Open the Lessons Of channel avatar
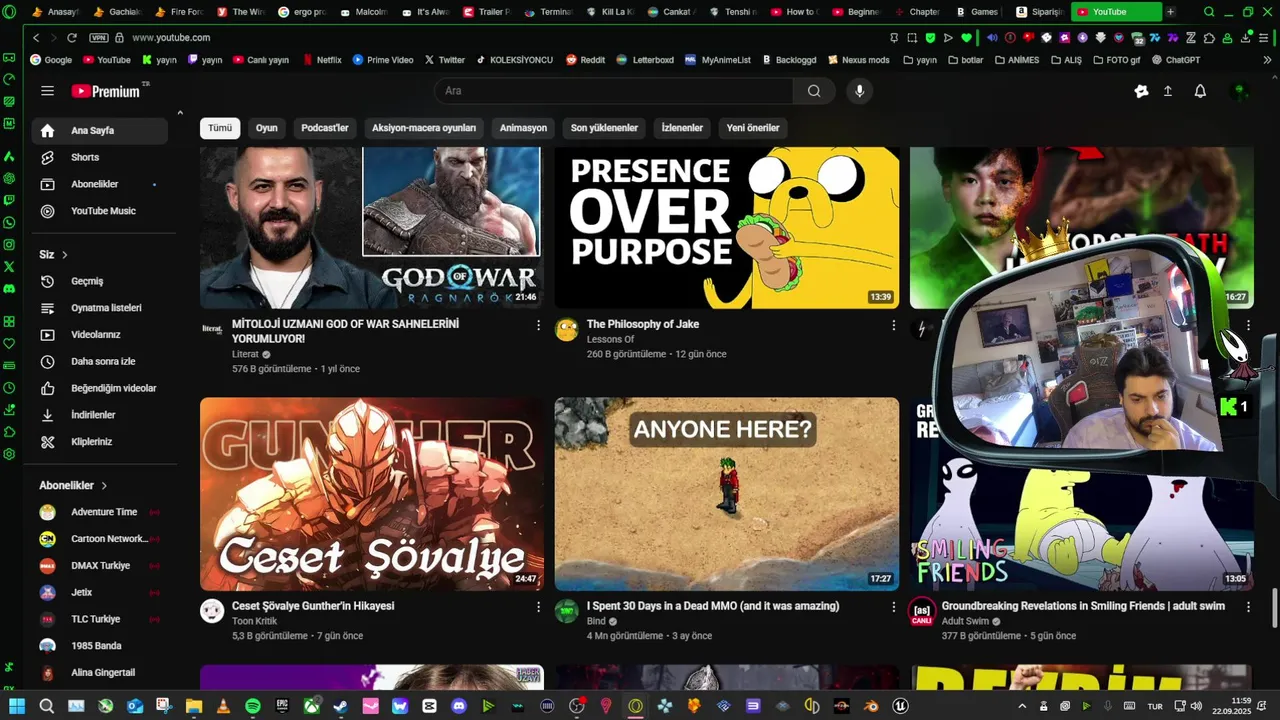 [x=567, y=330]
